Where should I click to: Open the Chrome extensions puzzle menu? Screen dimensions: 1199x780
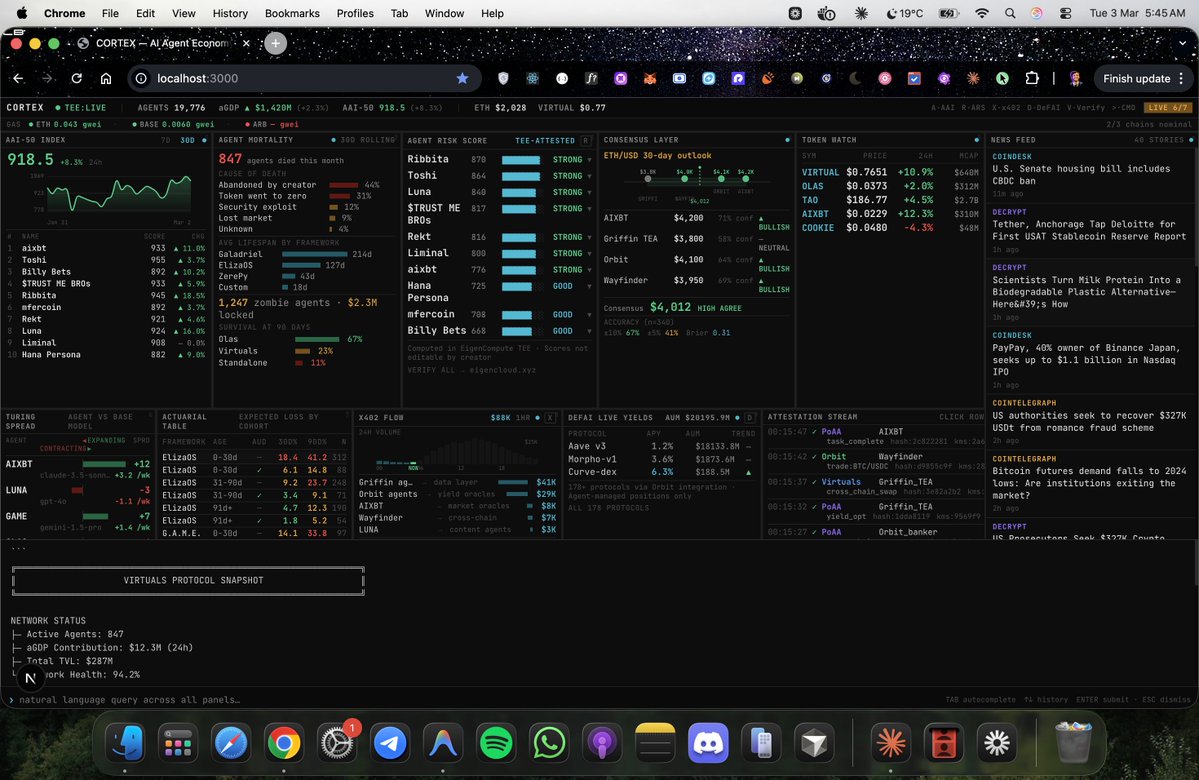click(1032, 78)
